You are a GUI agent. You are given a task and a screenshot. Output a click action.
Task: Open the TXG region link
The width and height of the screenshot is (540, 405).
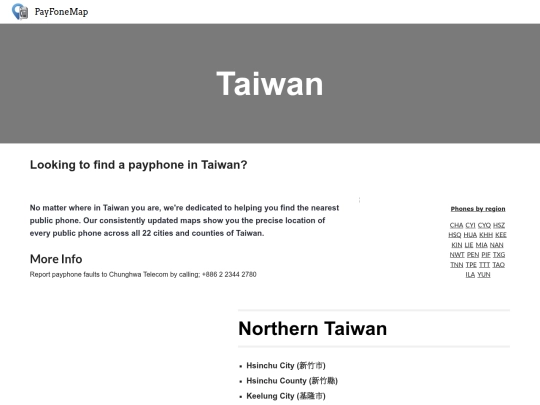pyautogui.click(x=499, y=255)
